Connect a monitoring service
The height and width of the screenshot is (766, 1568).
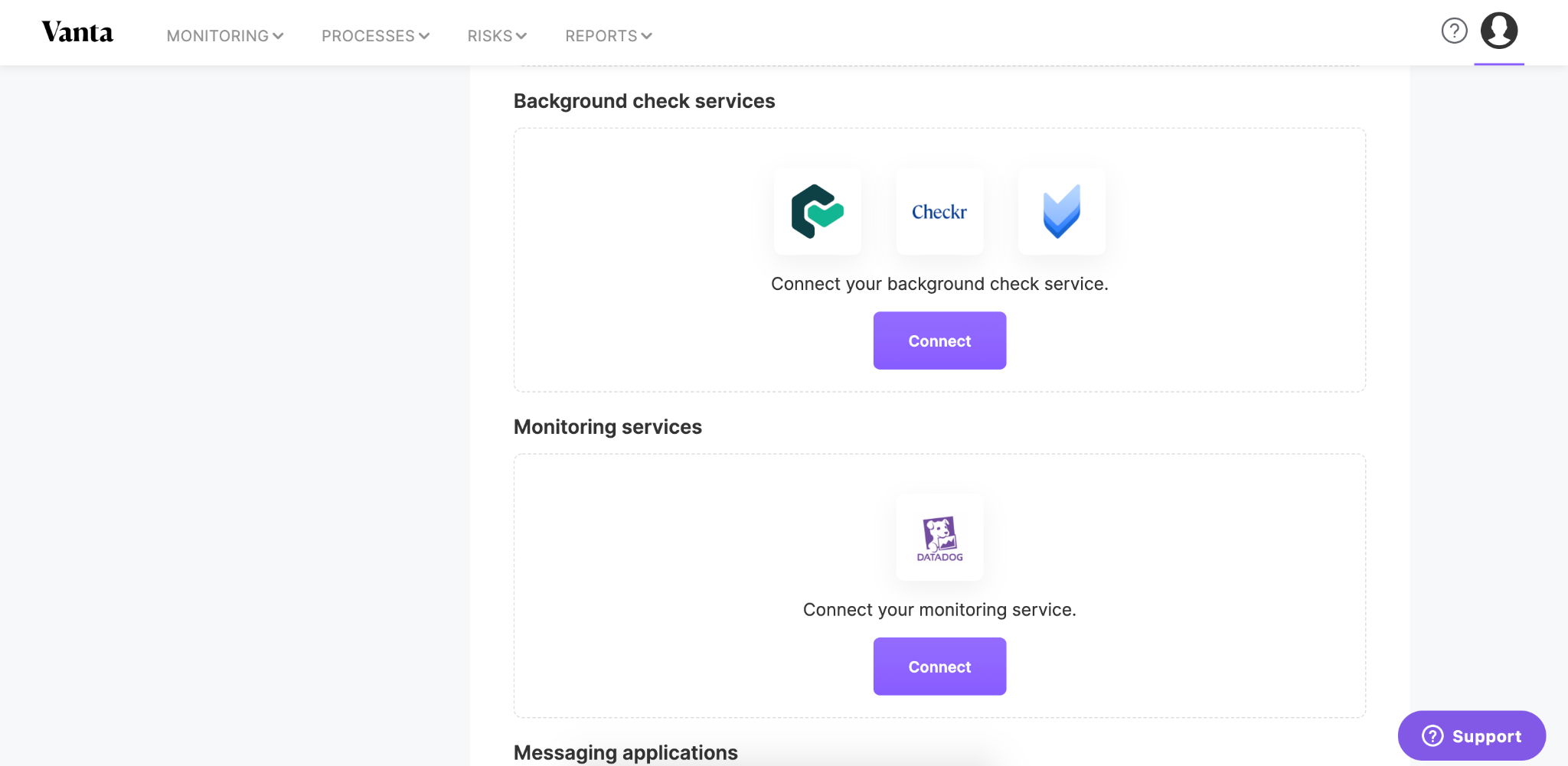click(x=939, y=667)
